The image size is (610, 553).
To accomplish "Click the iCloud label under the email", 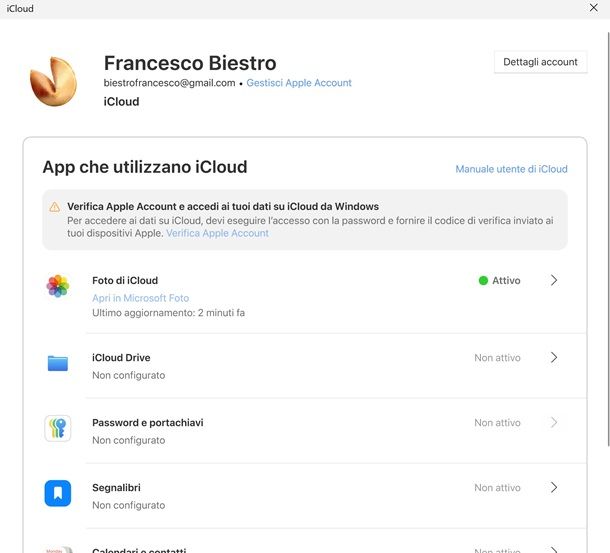I will (x=121, y=102).
